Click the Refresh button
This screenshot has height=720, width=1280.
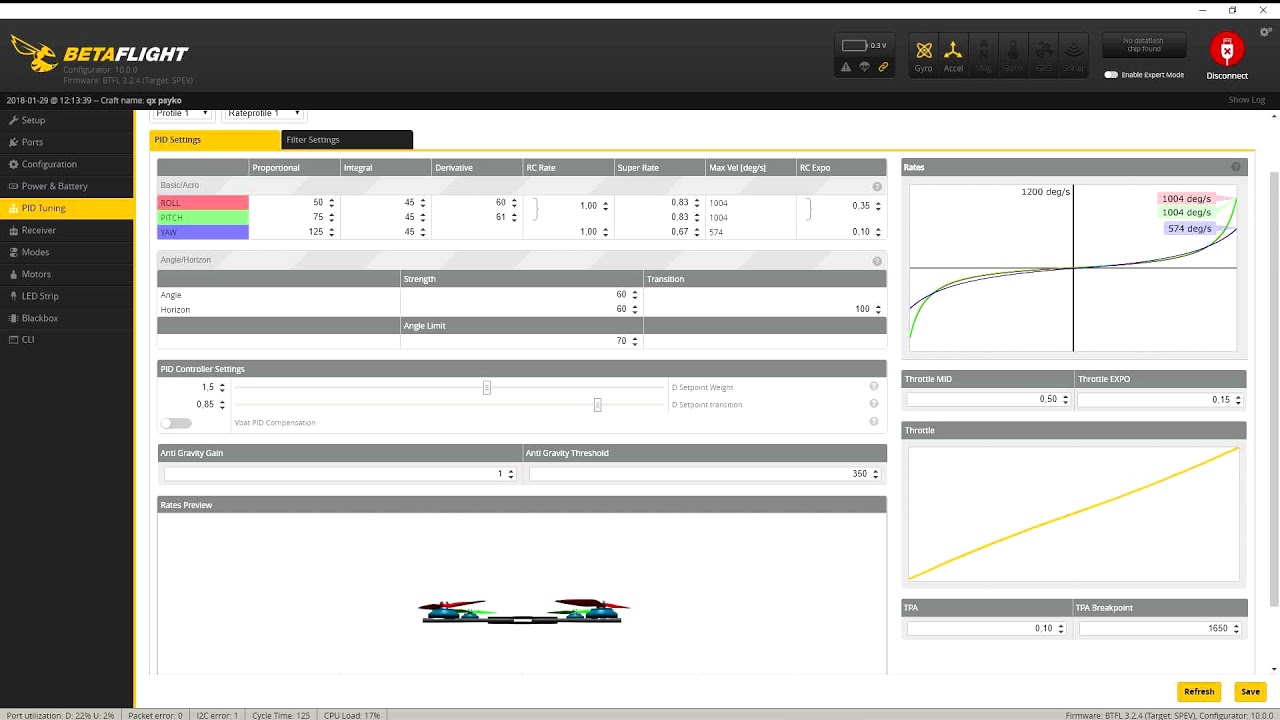(x=1199, y=691)
